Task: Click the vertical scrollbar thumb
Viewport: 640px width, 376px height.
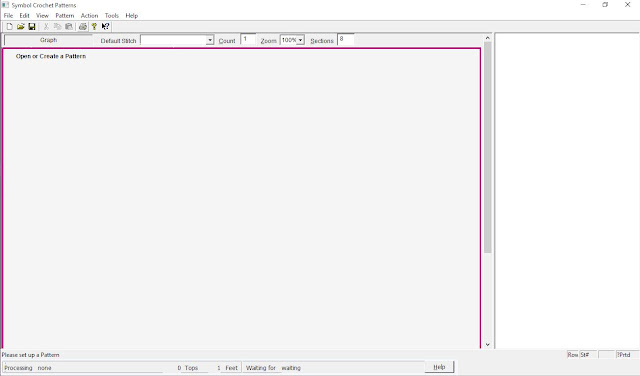Action: (487, 147)
